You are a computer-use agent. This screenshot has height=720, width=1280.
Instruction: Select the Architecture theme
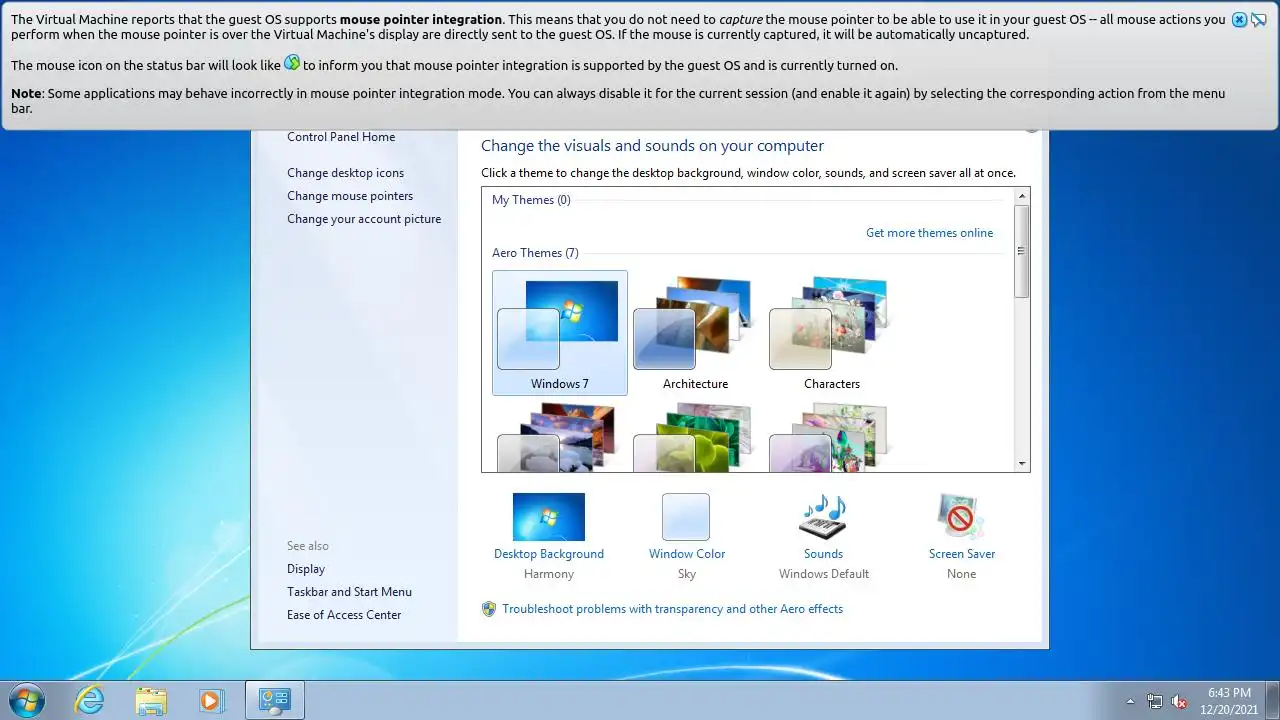[696, 333]
